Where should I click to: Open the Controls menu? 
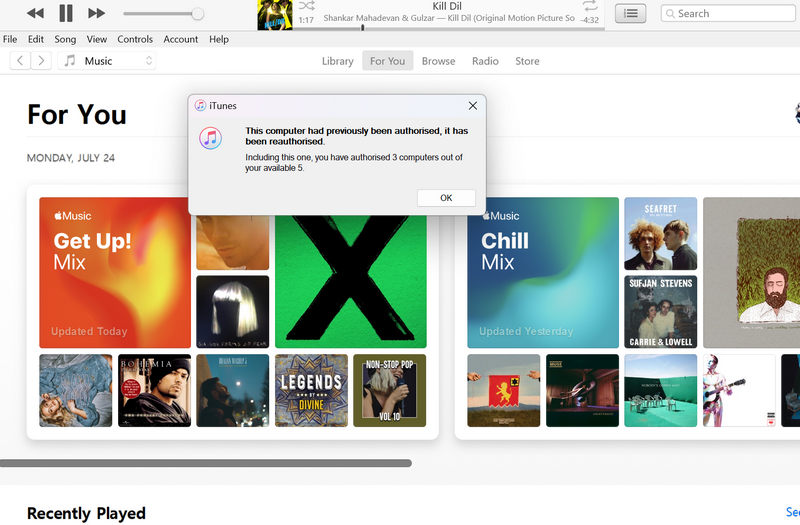click(135, 39)
